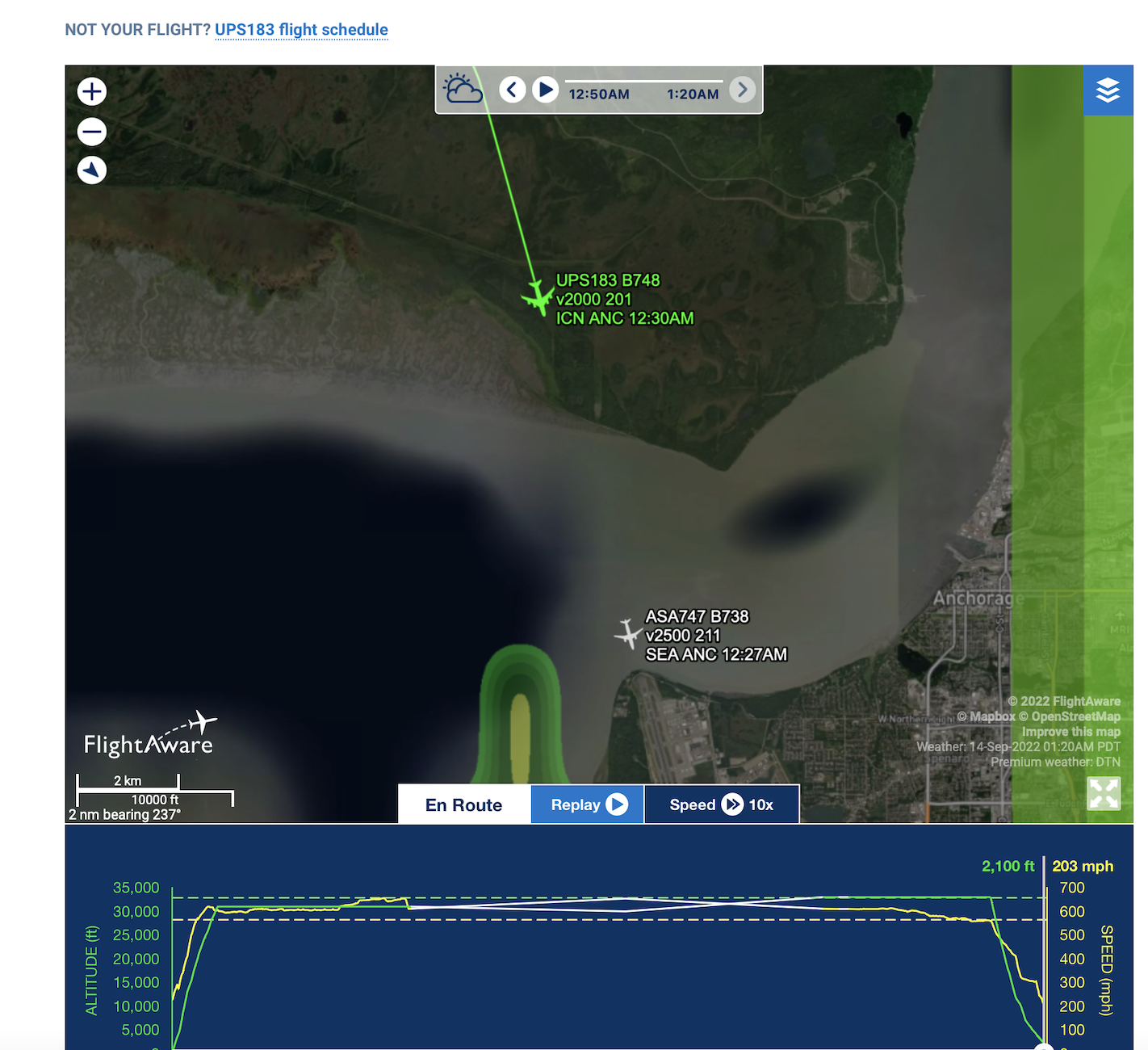Play weather animation
This screenshot has height=1050, width=1148.
coord(546,89)
